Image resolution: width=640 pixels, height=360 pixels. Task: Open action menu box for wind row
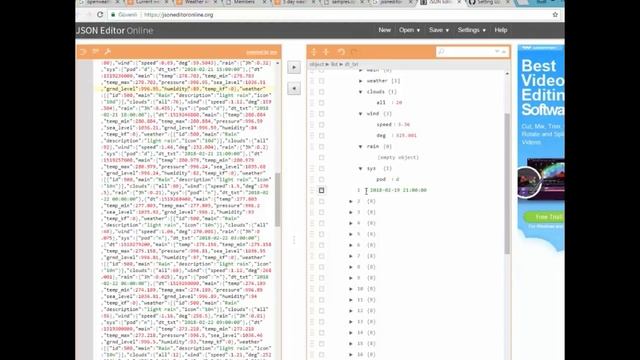(322, 114)
